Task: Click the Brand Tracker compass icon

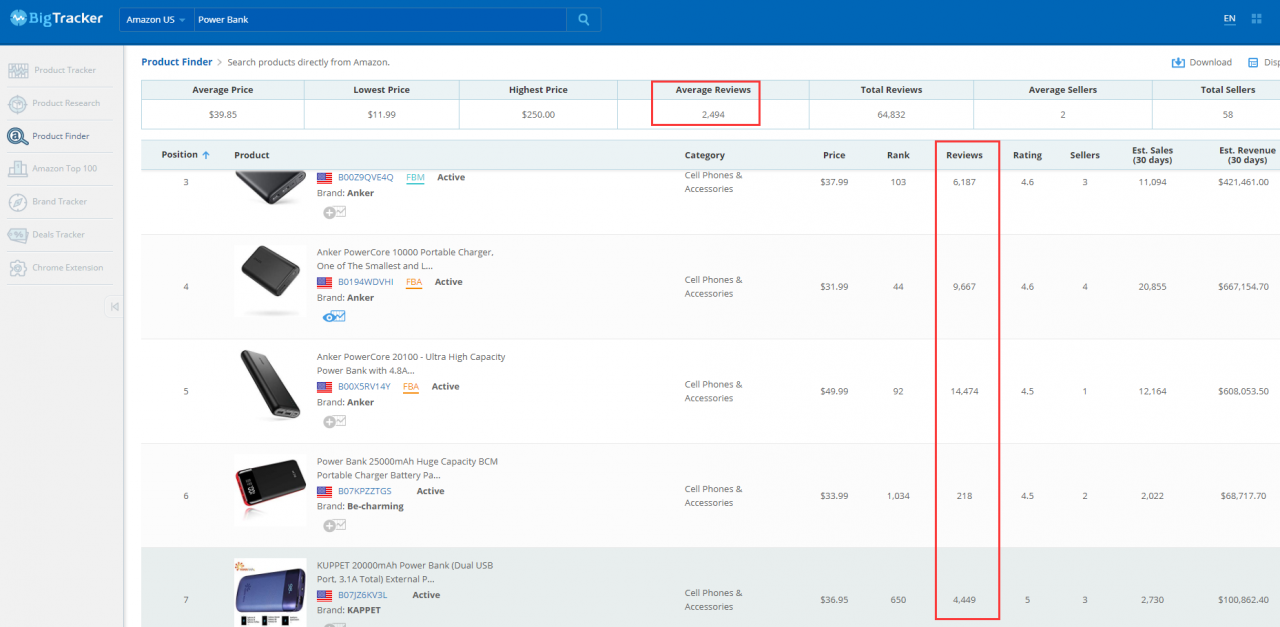Action: click(x=18, y=202)
